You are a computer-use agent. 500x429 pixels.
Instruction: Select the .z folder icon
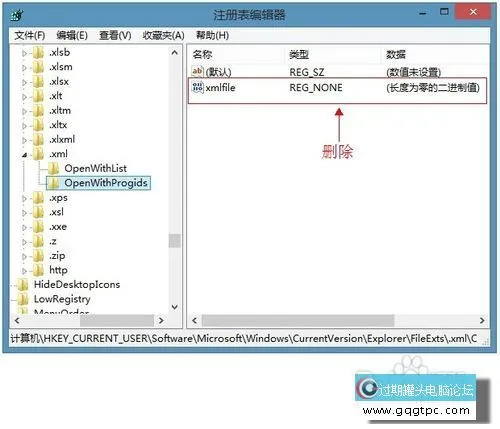[x=38, y=241]
